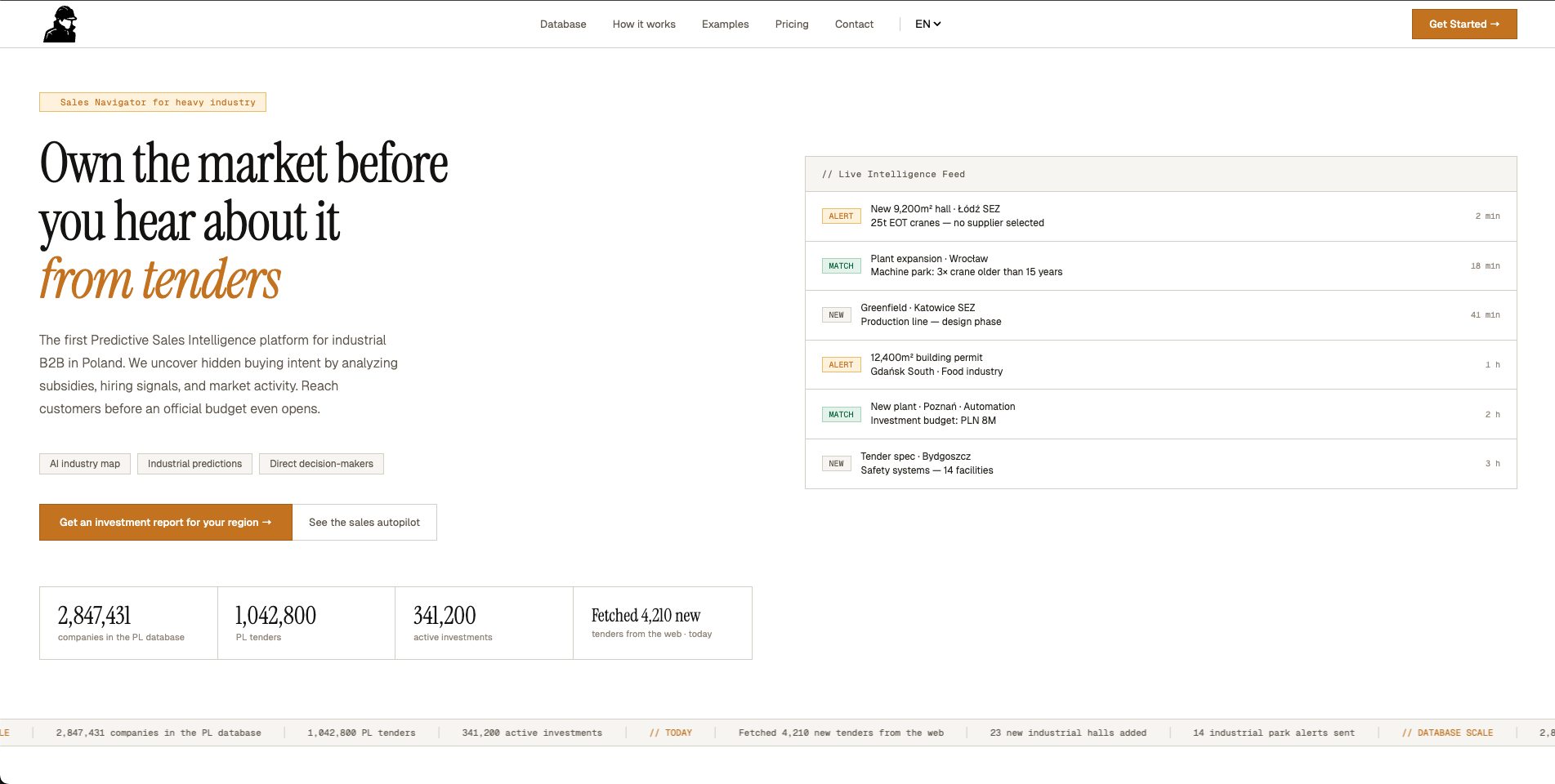Toggle the Direct decision-makers chip
Image resolution: width=1555 pixels, height=784 pixels.
321,463
